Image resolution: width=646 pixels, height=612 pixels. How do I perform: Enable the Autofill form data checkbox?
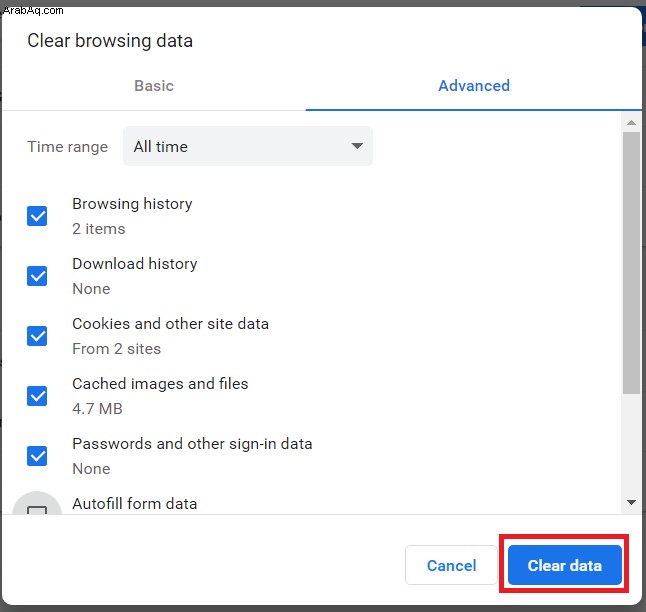[x=37, y=510]
